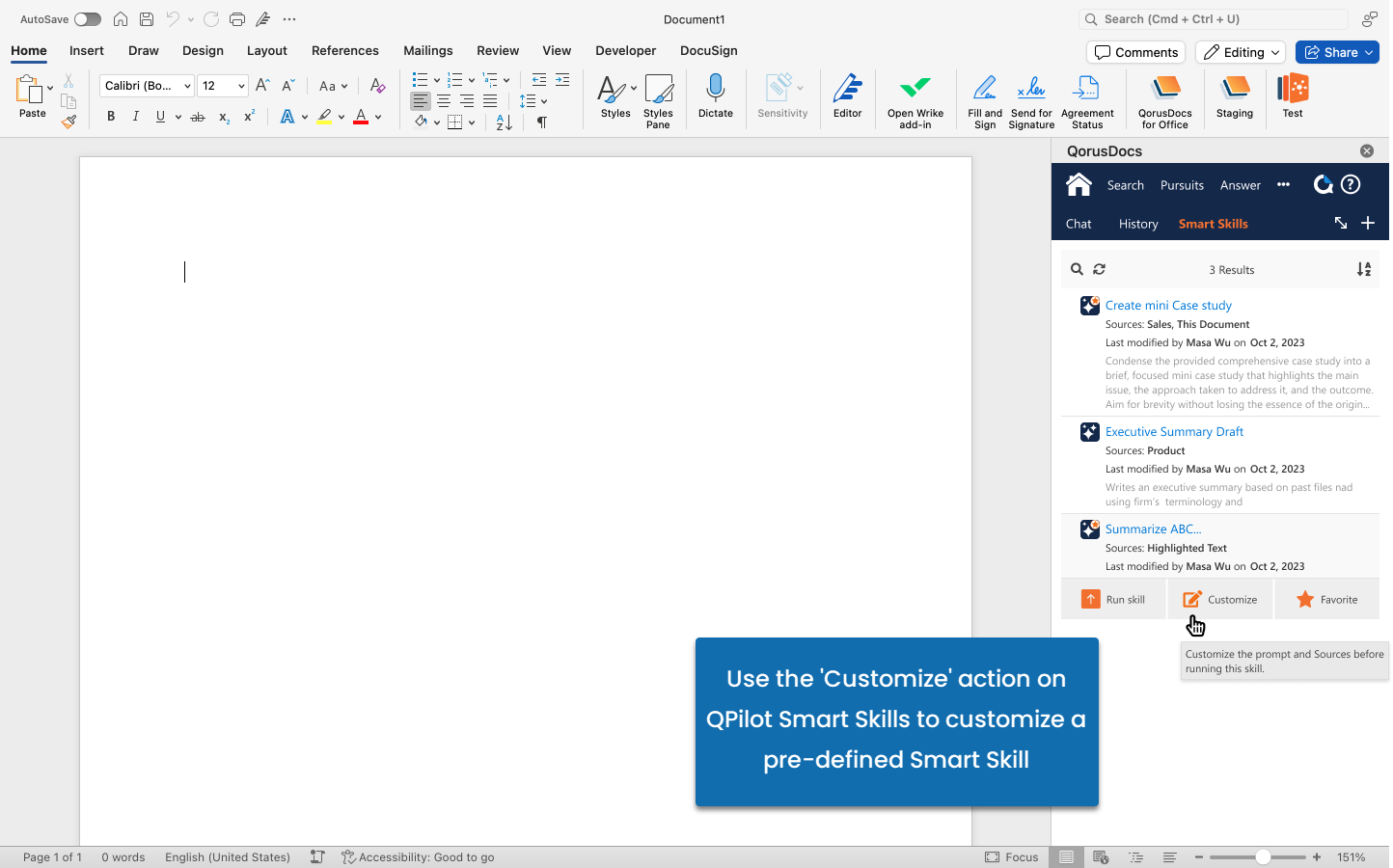The image size is (1393, 868).
Task: Click Fill and Sign icon
Action: (x=984, y=89)
